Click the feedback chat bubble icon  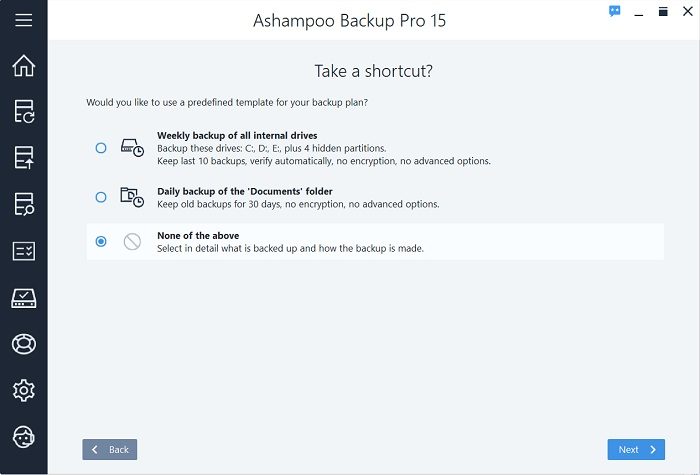(615, 11)
